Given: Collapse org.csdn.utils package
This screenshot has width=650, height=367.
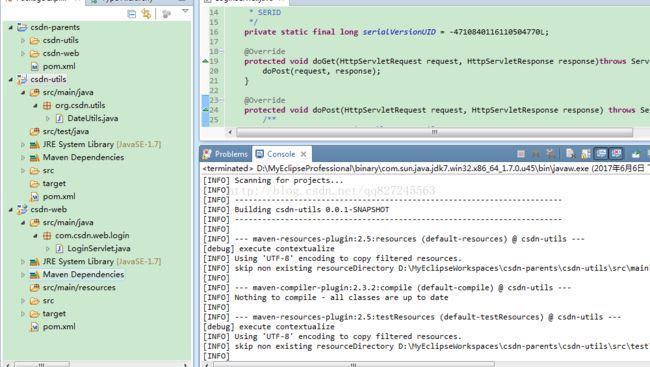Looking at the screenshot, I should [36, 105].
